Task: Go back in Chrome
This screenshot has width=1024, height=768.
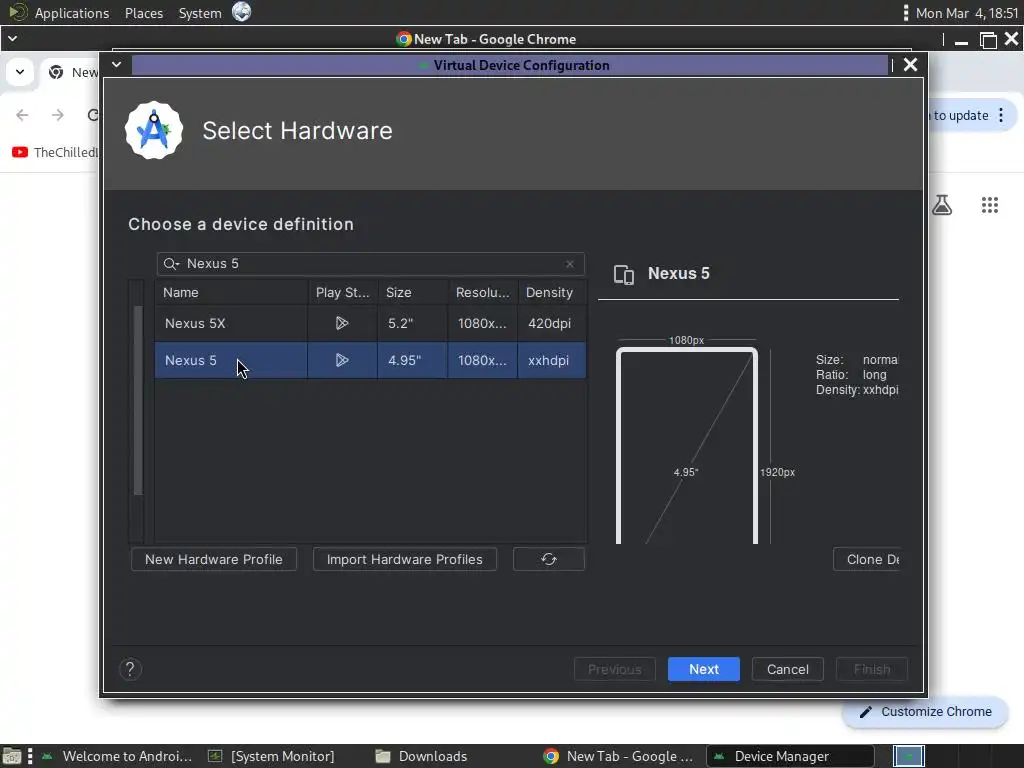Action: (22, 115)
